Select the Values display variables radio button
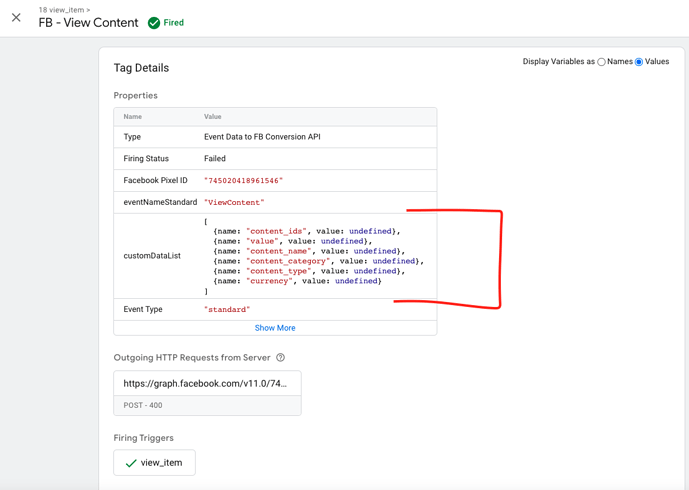Viewport: 689px width, 490px height. click(x=639, y=62)
